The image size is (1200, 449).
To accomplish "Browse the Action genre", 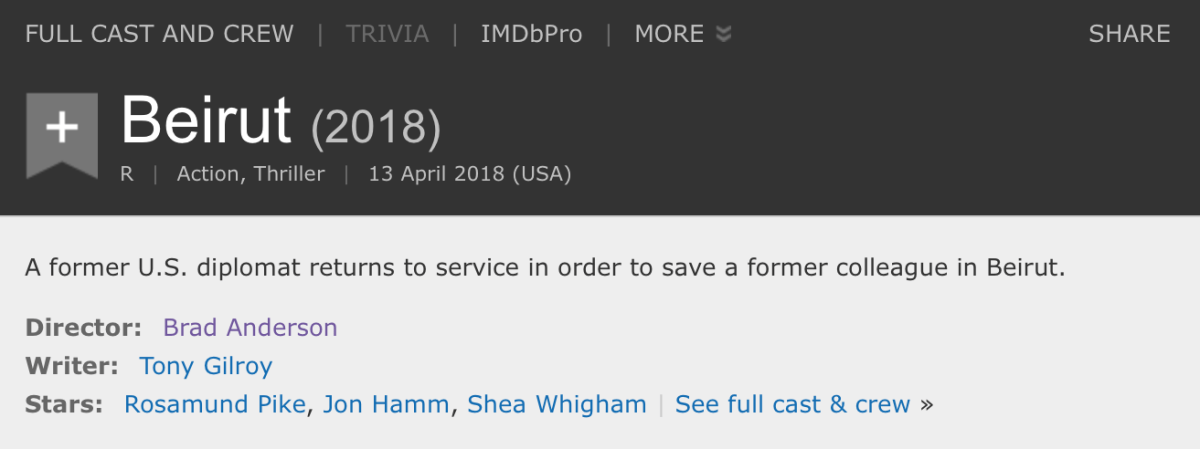I will 207,174.
